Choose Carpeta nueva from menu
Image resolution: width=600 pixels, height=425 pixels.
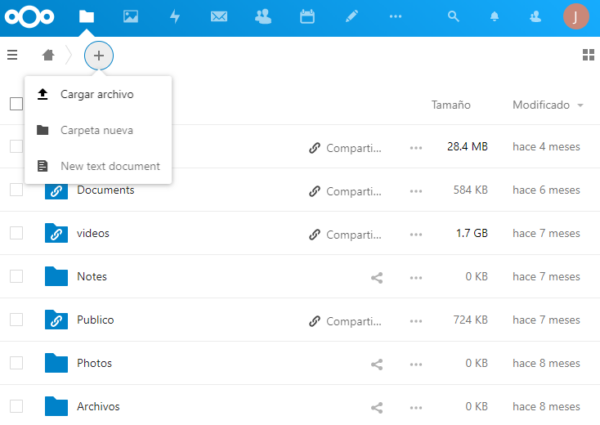pyautogui.click(x=98, y=130)
